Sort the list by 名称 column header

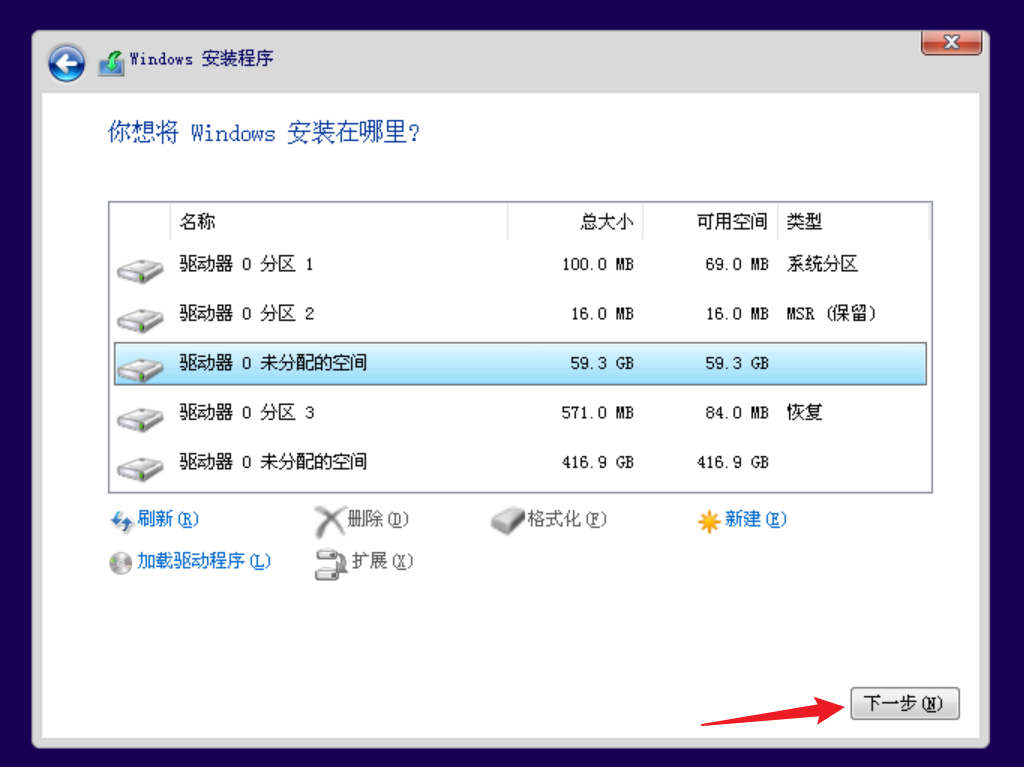[339, 221]
